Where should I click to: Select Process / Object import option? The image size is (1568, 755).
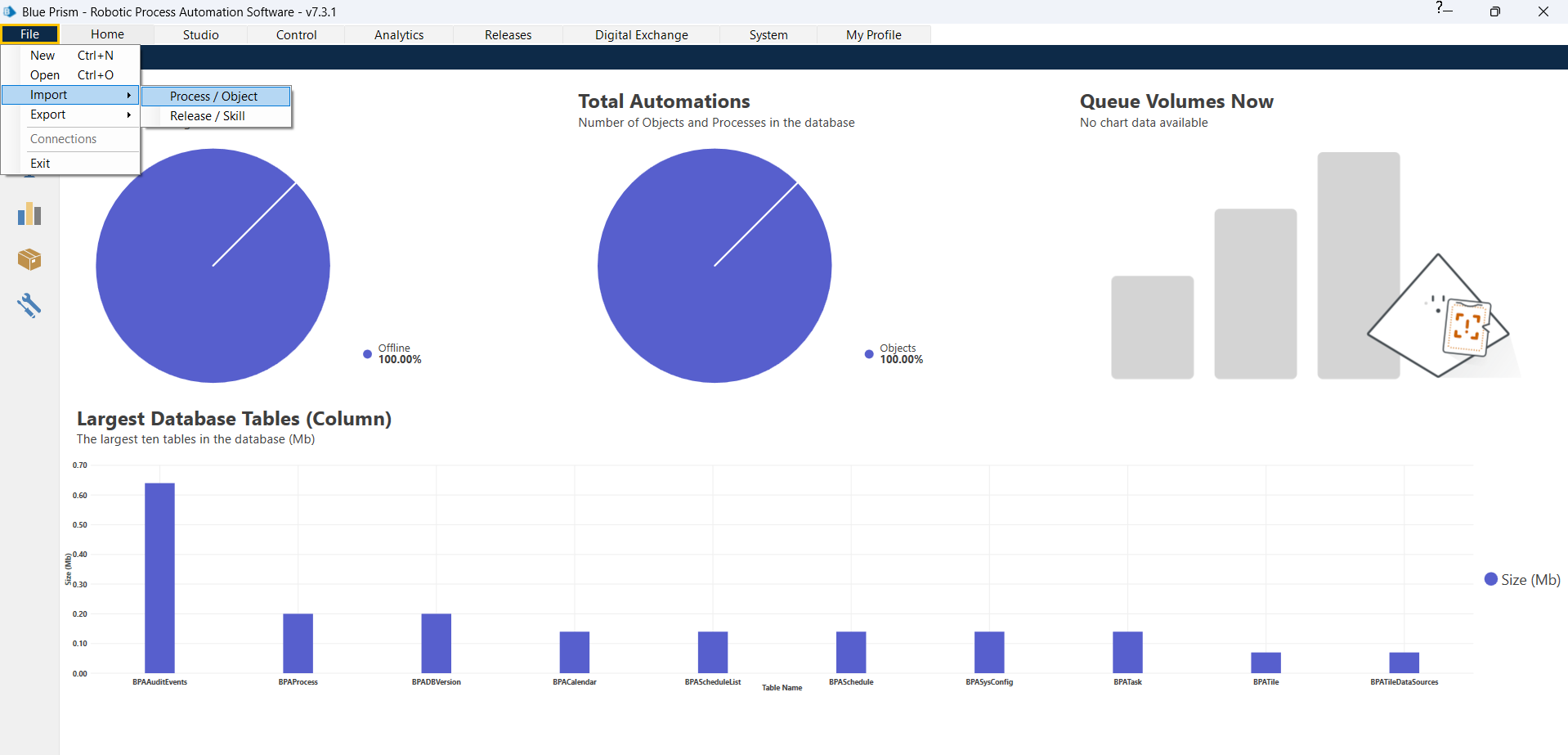(216, 97)
